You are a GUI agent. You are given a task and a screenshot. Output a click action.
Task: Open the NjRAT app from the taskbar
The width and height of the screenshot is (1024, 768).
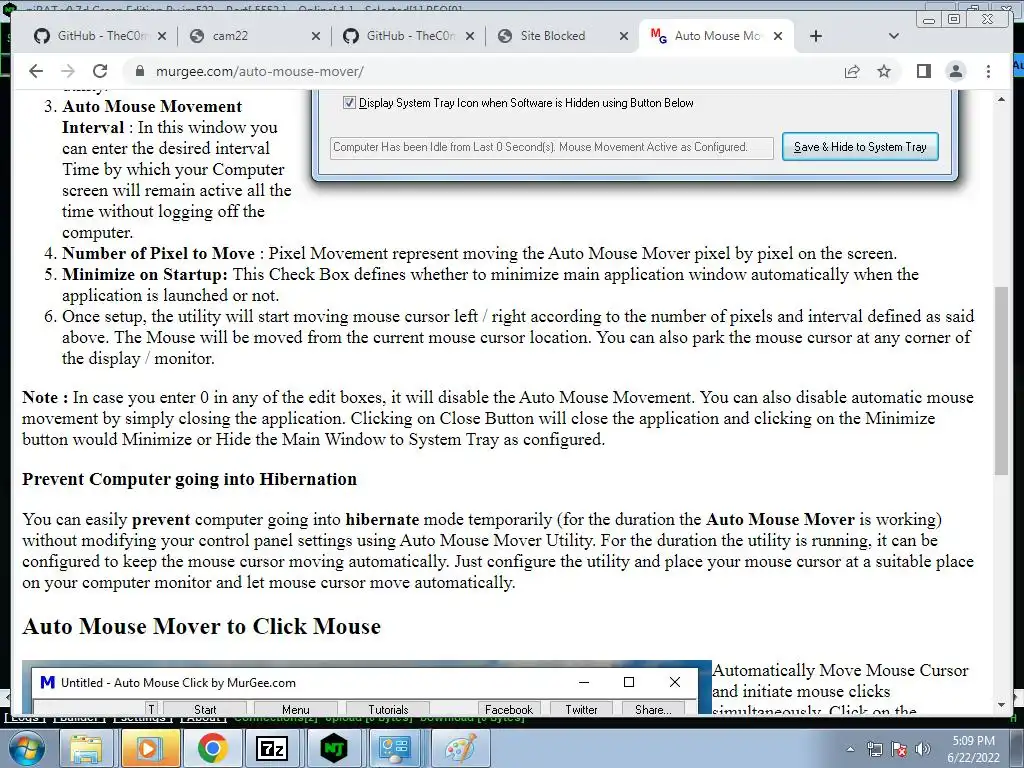pos(334,748)
